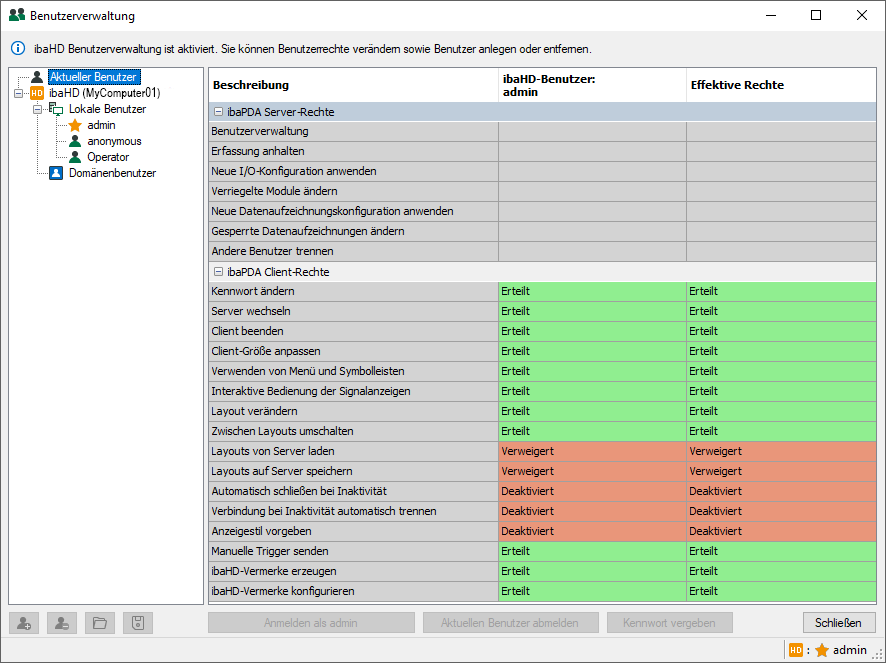Collapse the ibaHD (MyComputer01) tree node
This screenshot has width=886, height=663.
[x=18, y=93]
